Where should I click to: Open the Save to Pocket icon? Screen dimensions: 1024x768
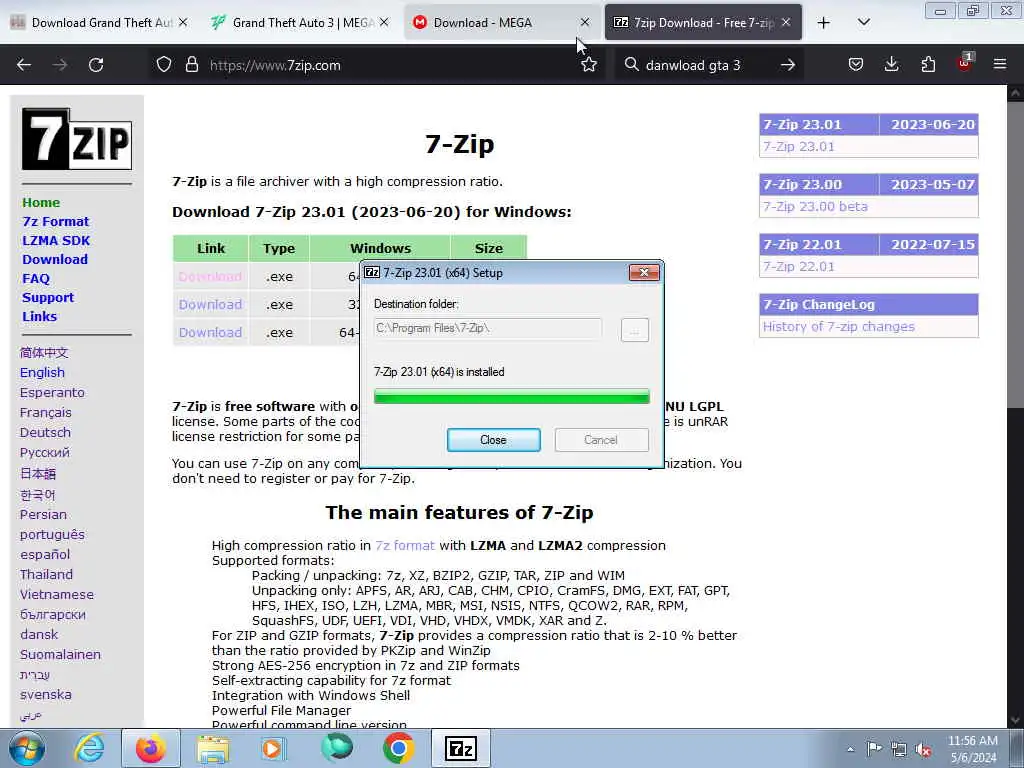pyautogui.click(x=856, y=65)
